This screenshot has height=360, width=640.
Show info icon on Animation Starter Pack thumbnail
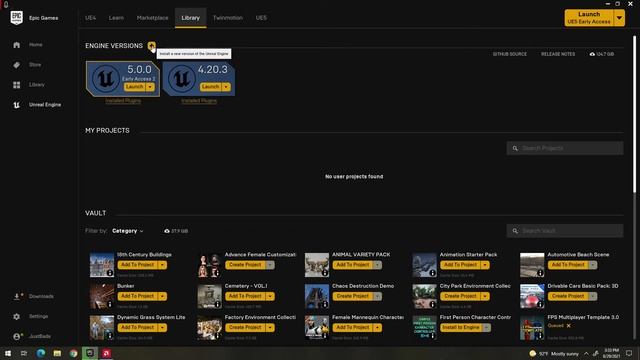(x=432, y=273)
